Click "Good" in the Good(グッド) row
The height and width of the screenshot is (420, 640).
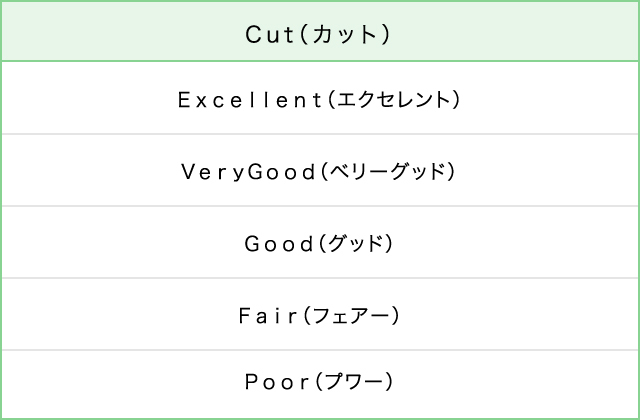(x=279, y=243)
